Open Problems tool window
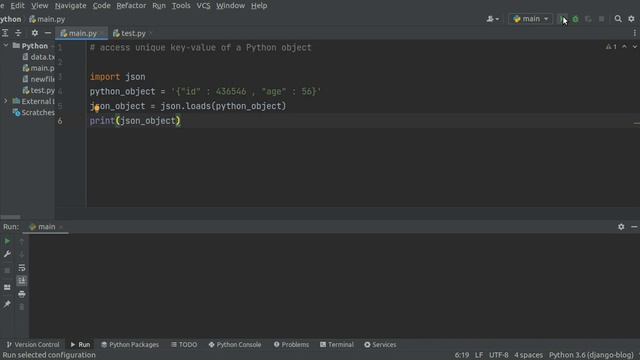 pos(291,344)
